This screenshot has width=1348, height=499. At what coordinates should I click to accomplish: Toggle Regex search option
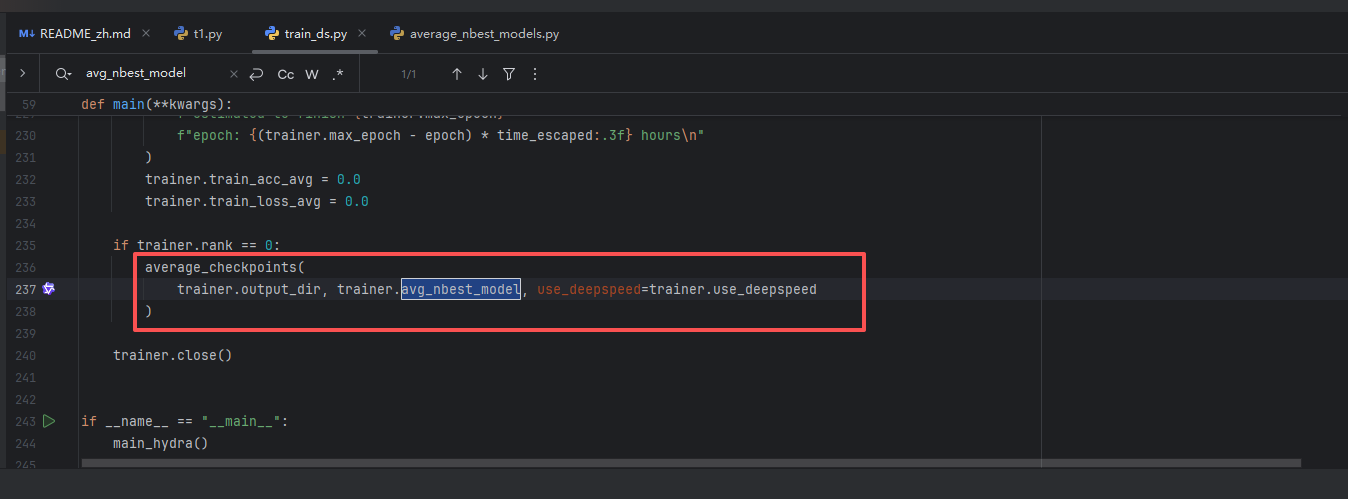click(x=338, y=74)
